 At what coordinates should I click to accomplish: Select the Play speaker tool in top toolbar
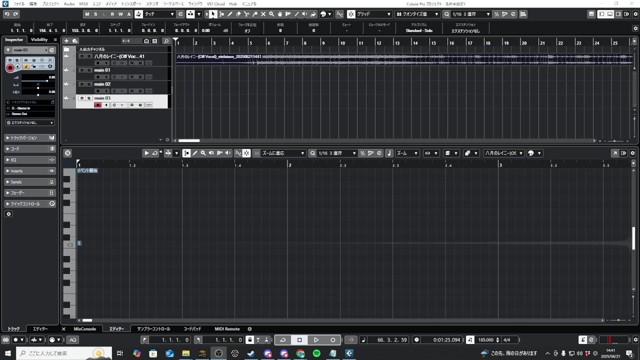click(304, 14)
